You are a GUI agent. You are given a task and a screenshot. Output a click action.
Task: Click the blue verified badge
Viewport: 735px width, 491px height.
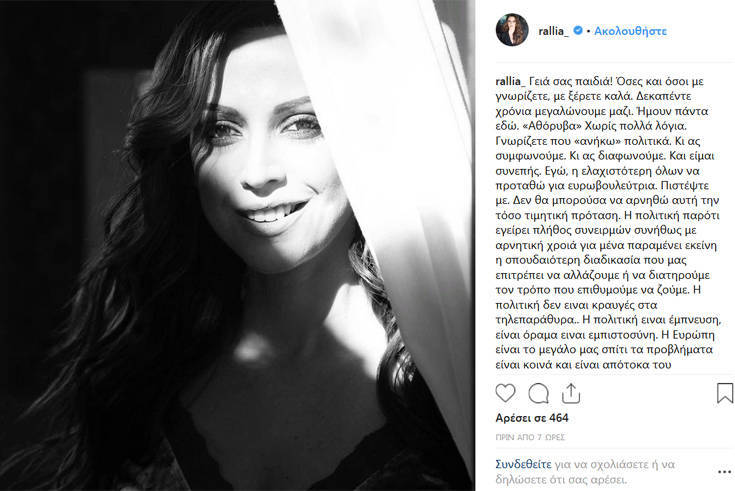coord(578,30)
